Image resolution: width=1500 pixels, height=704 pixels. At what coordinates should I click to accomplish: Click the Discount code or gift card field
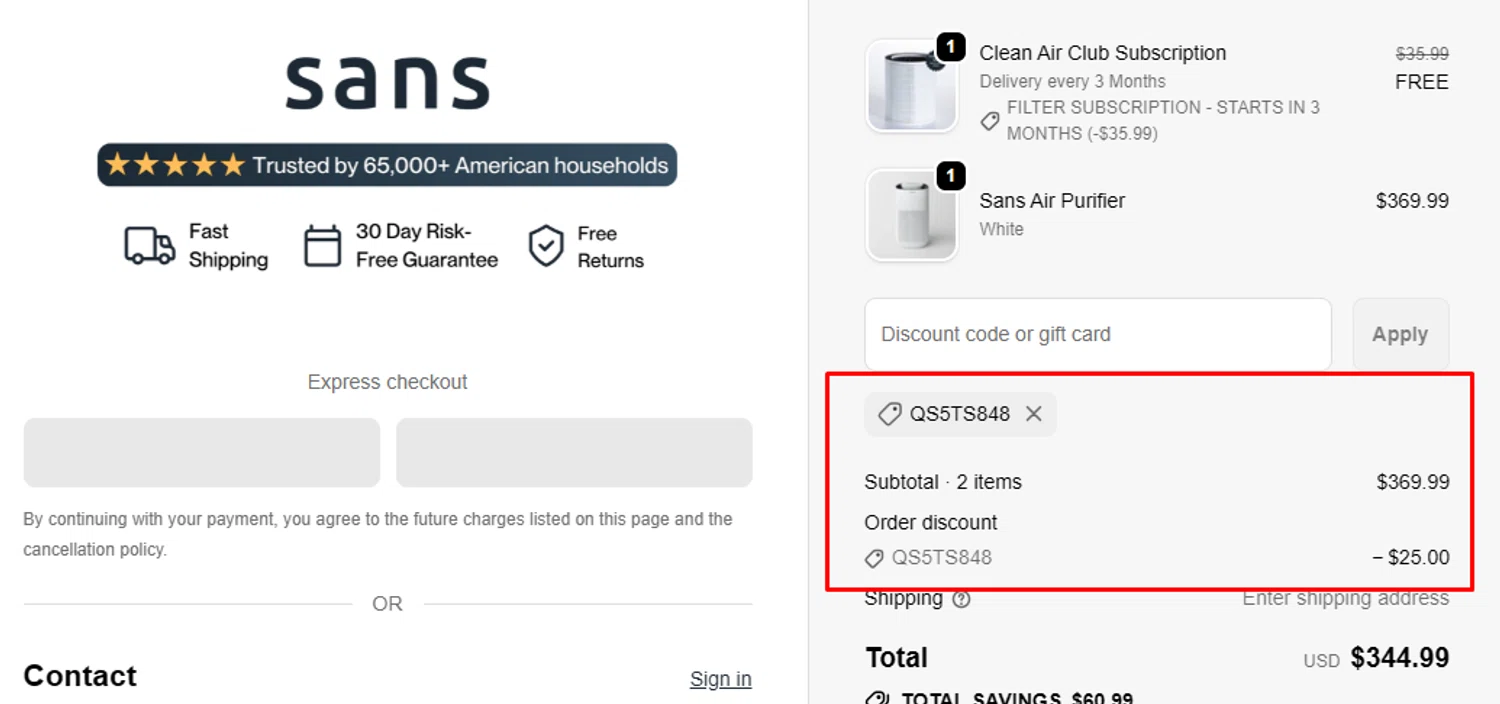[x=1097, y=334]
